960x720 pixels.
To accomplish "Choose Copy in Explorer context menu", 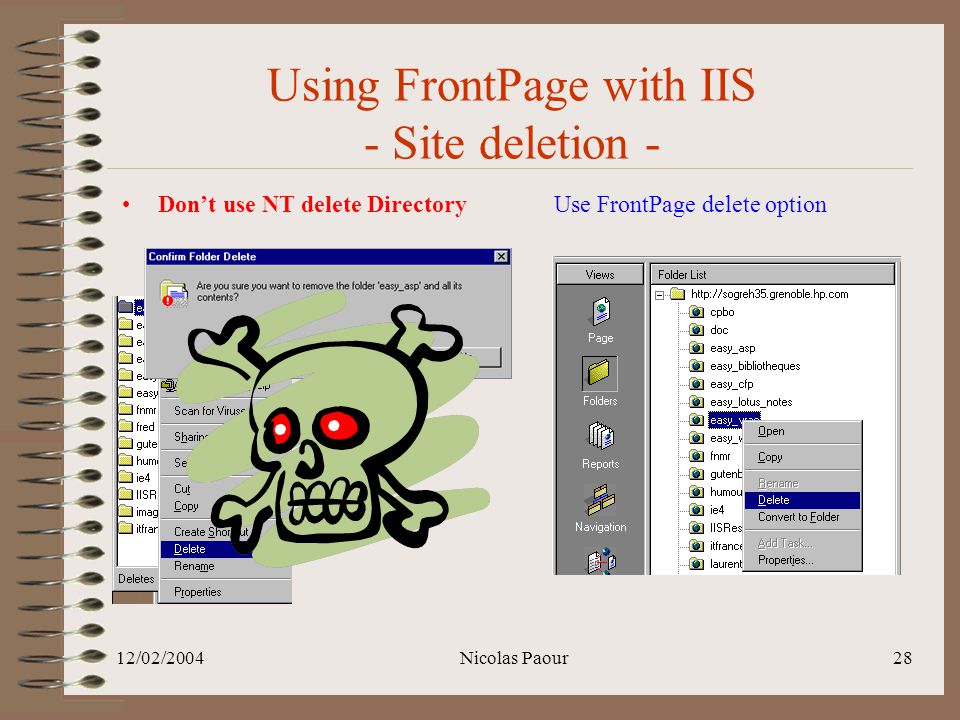I will tap(186, 506).
